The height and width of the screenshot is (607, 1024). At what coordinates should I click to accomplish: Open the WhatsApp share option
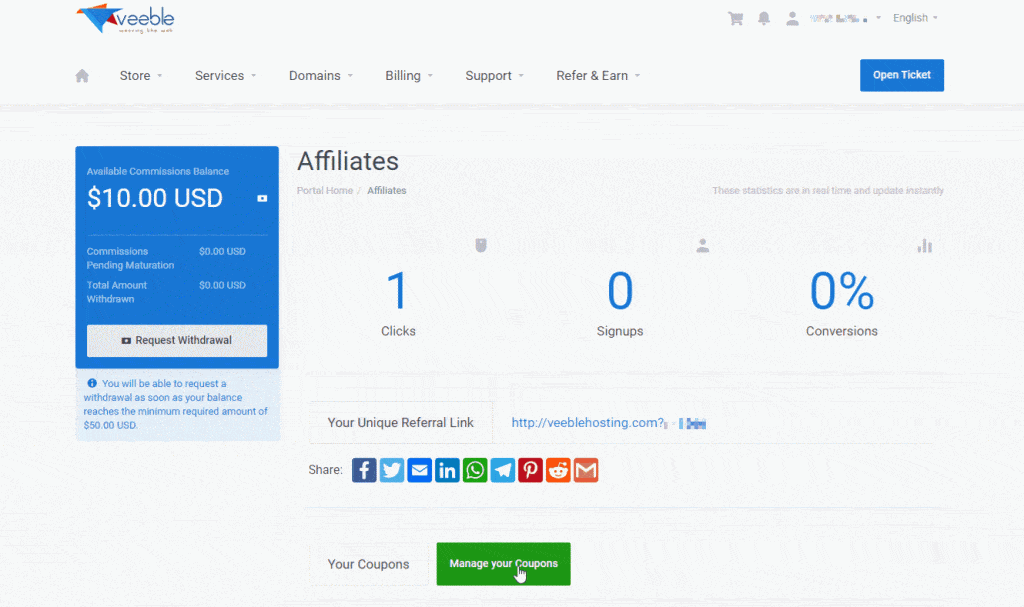point(475,470)
